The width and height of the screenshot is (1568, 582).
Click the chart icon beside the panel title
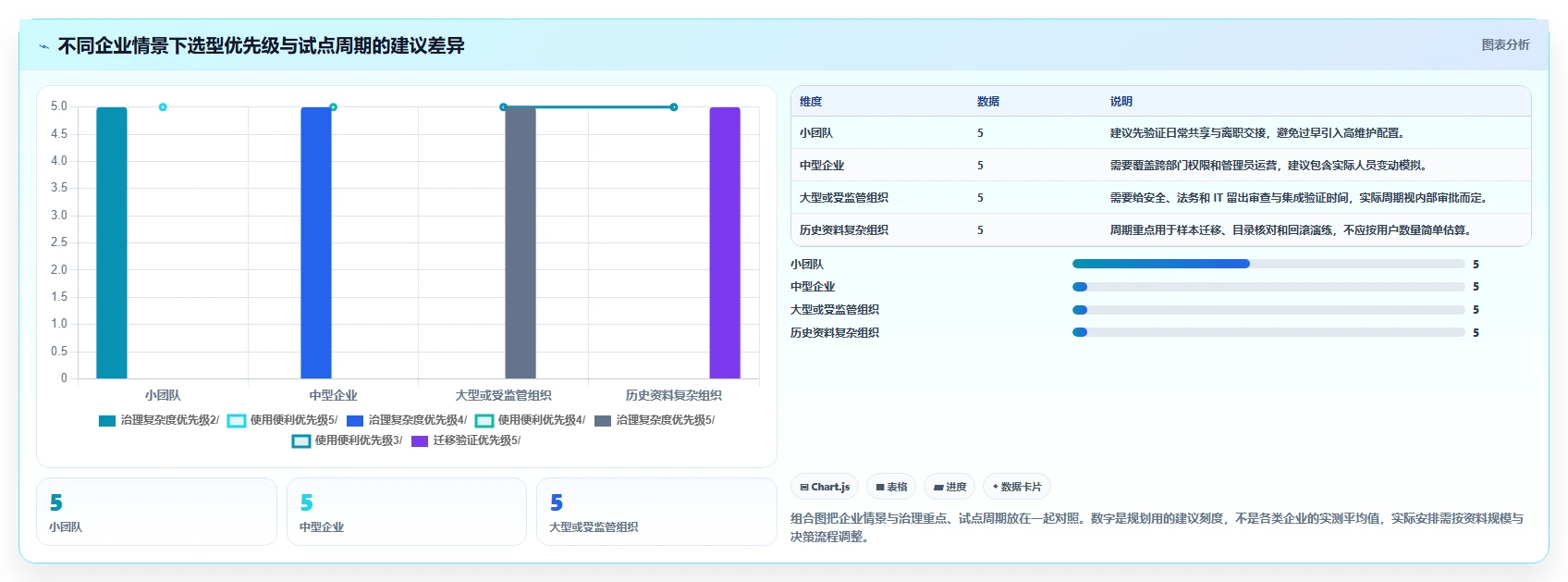[x=43, y=46]
